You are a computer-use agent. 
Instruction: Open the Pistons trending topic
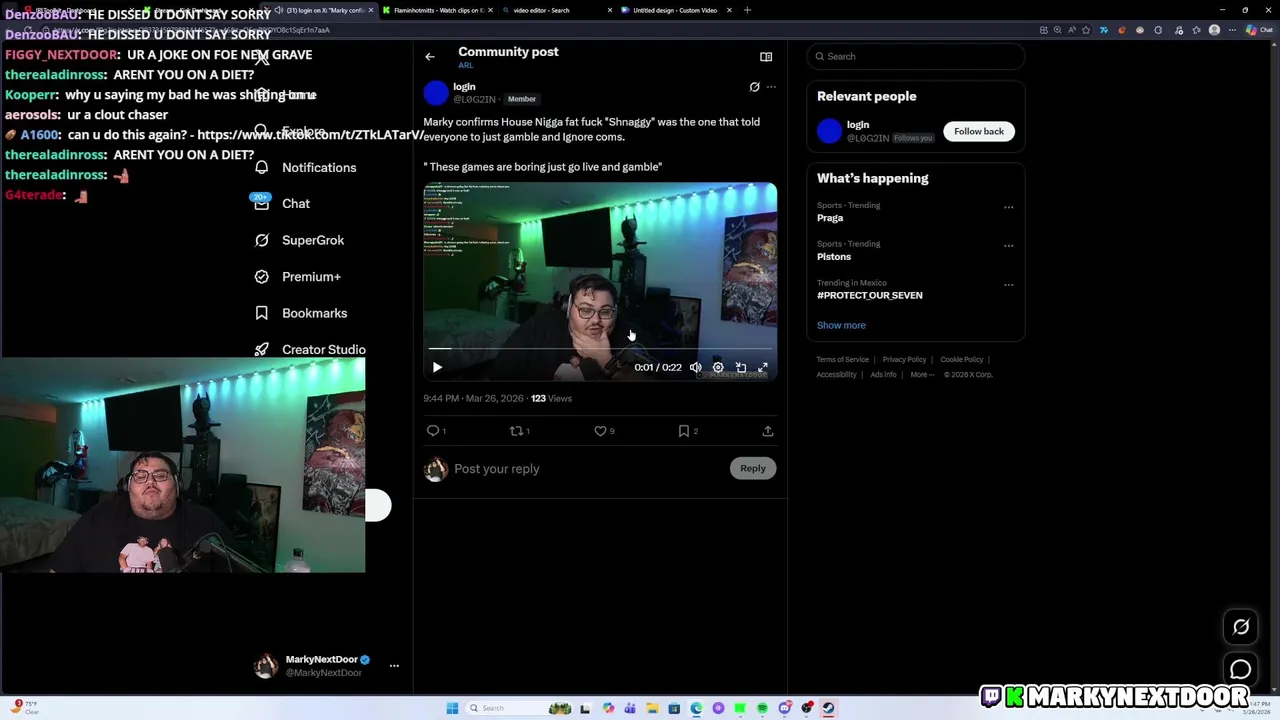click(x=834, y=257)
